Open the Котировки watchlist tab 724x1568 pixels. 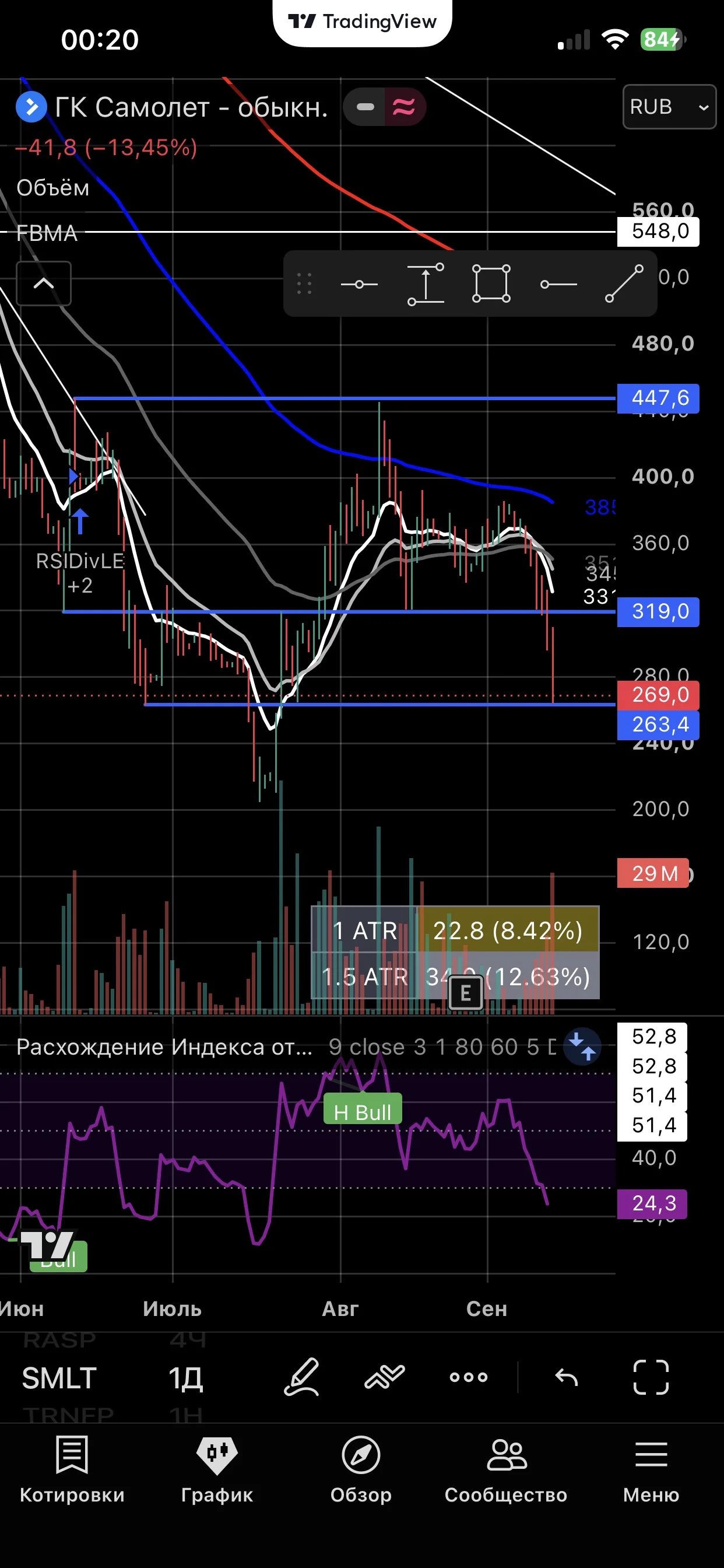point(72,1469)
